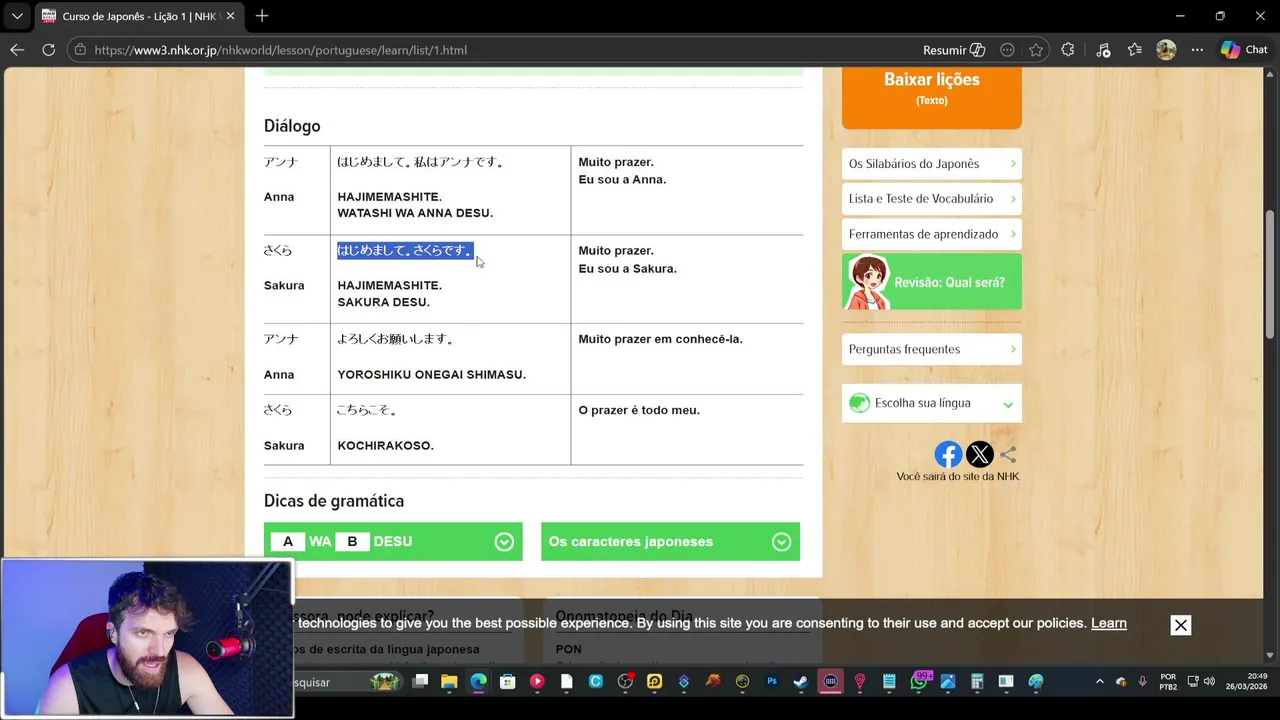The height and width of the screenshot is (720, 1280).
Task: Dismiss the cookie consent banner
Action: pyautogui.click(x=1181, y=625)
